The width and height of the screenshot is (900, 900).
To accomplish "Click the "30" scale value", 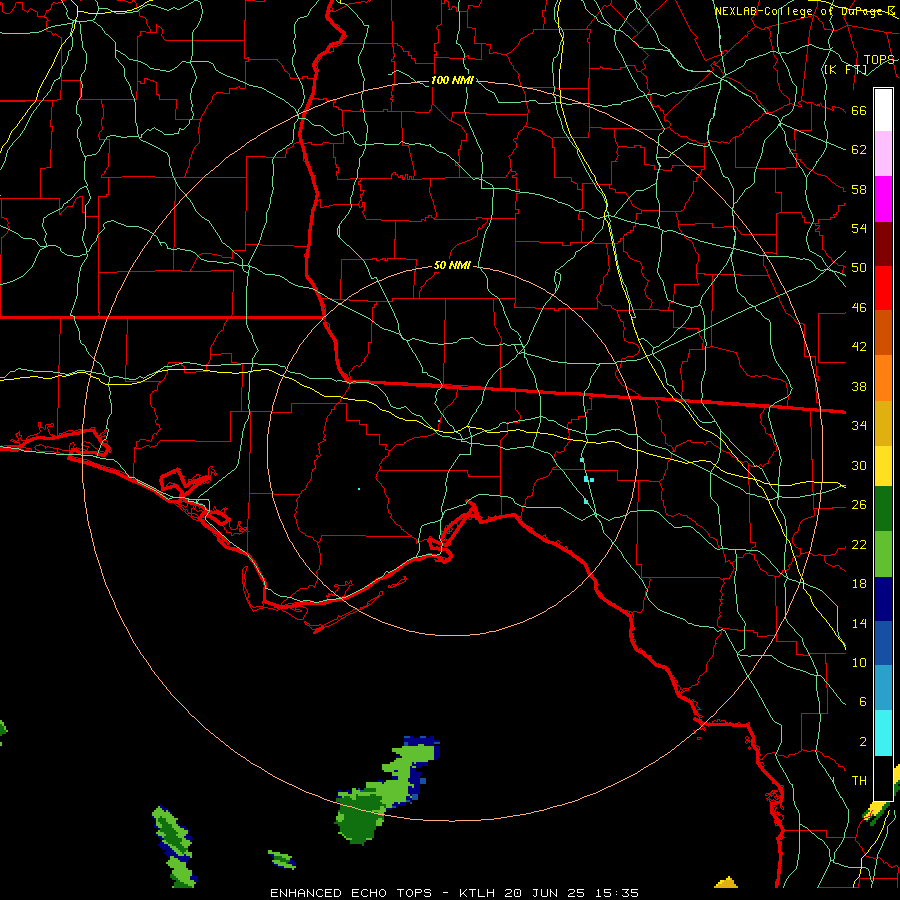I will pyautogui.click(x=859, y=465).
